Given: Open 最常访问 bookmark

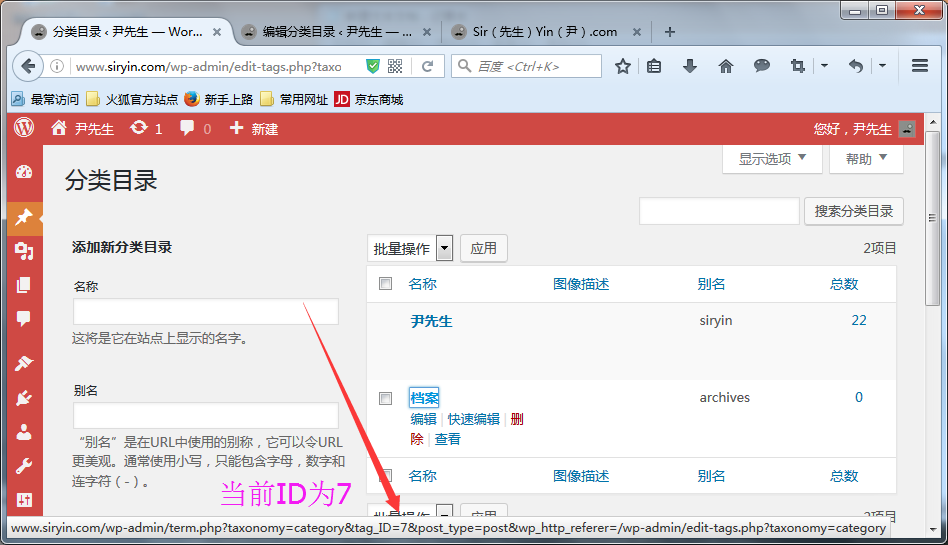Looking at the screenshot, I should point(46,99).
